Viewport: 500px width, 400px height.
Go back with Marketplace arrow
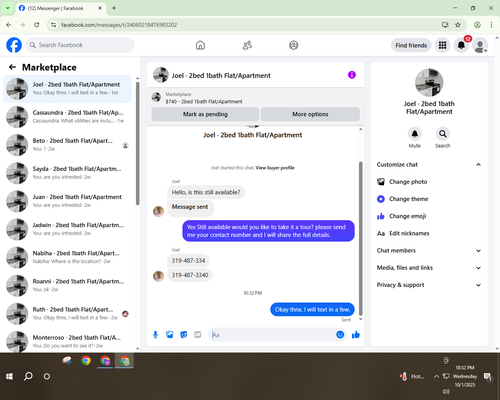coord(12,67)
